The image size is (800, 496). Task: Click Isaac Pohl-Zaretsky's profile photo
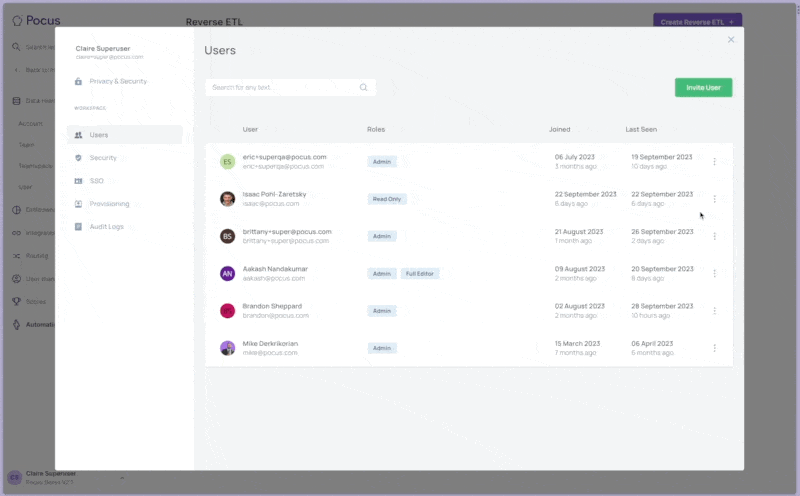coord(228,199)
